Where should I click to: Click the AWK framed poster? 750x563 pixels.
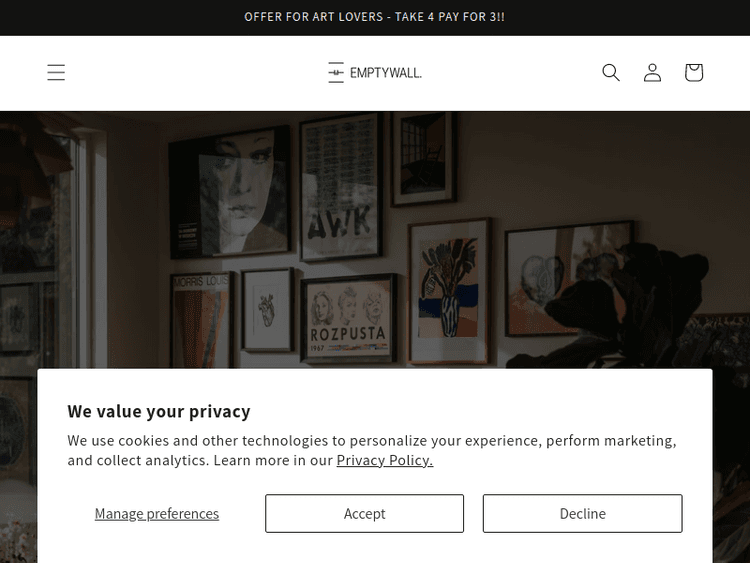341,188
